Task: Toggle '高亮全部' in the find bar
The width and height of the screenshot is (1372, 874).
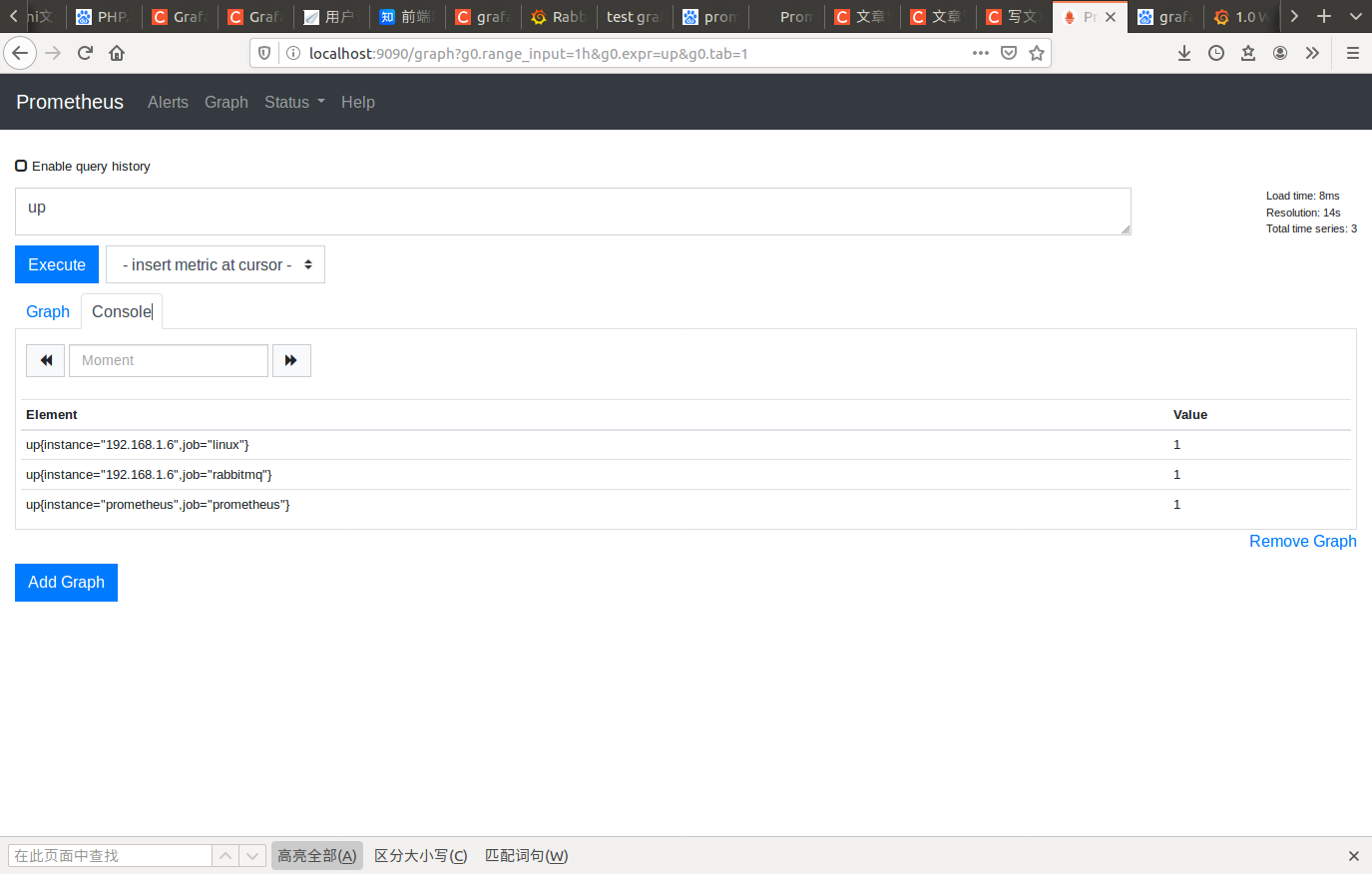Action: [x=316, y=855]
